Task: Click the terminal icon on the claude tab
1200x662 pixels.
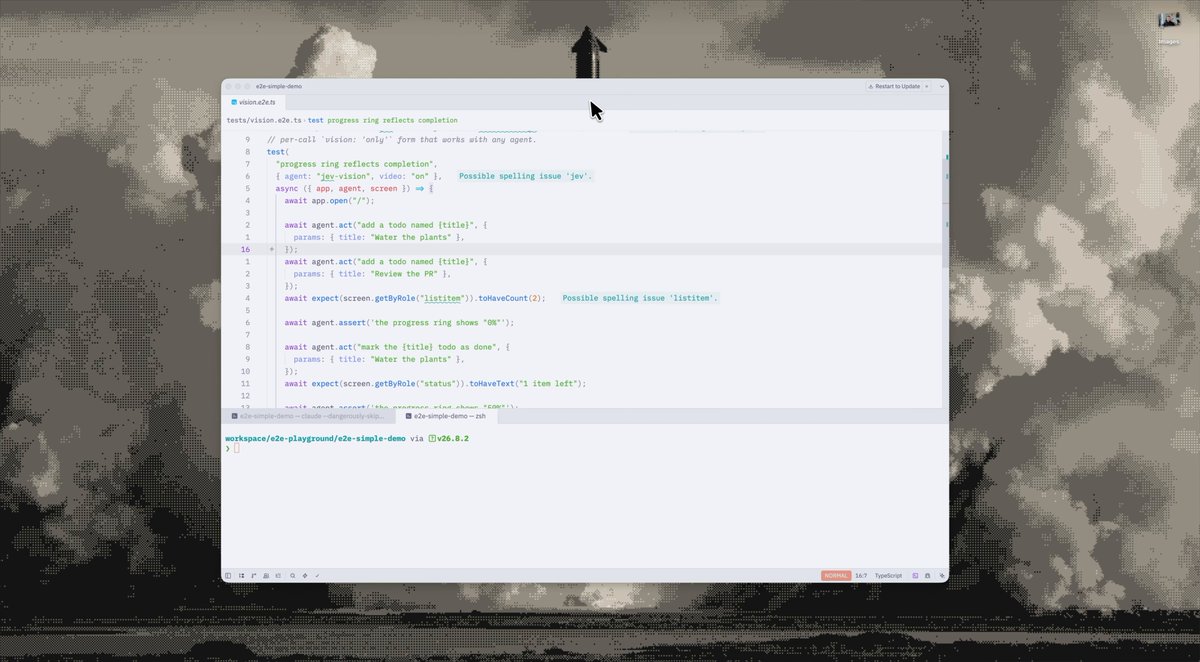Action: coord(234,415)
